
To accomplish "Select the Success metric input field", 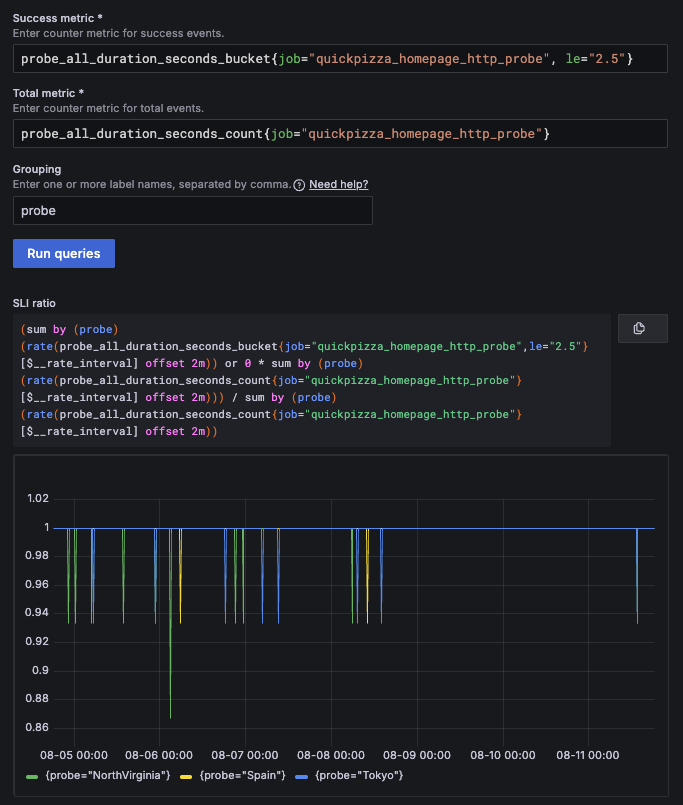I will click(340, 58).
